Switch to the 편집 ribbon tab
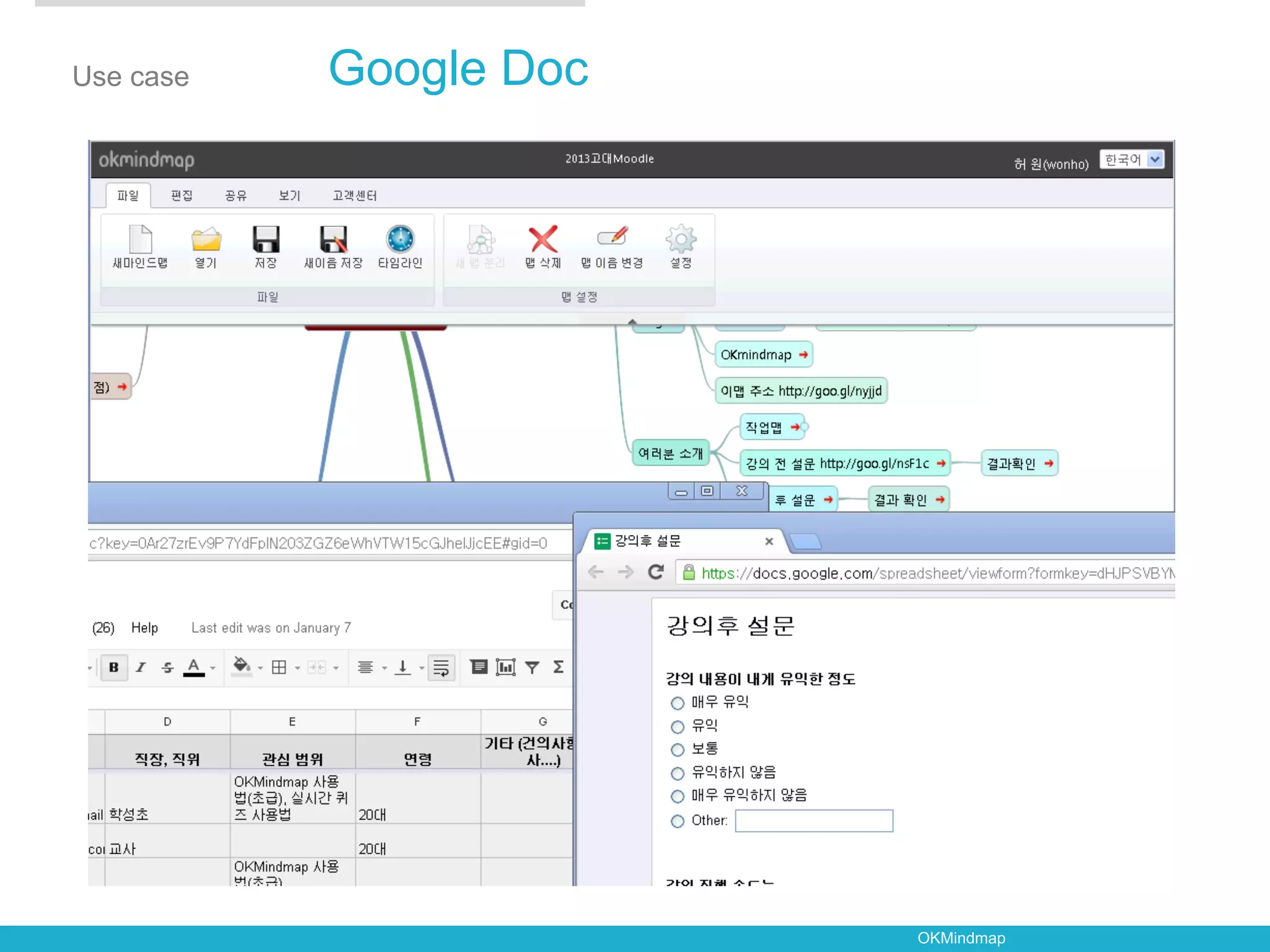This screenshot has width=1270, height=952. pos(182,196)
